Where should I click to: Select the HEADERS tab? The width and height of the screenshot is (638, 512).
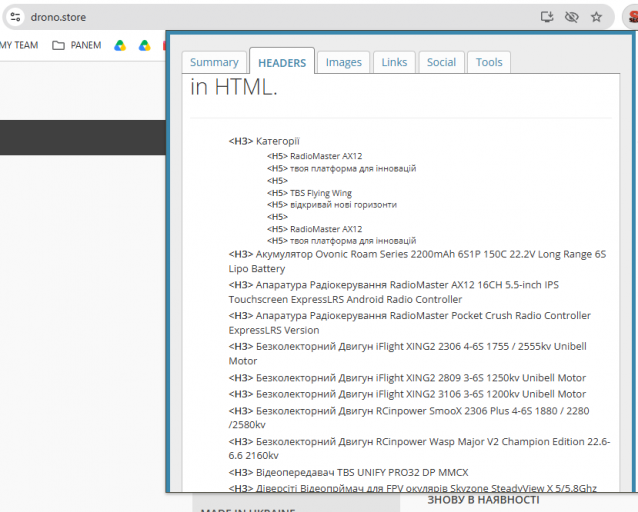[x=282, y=62]
